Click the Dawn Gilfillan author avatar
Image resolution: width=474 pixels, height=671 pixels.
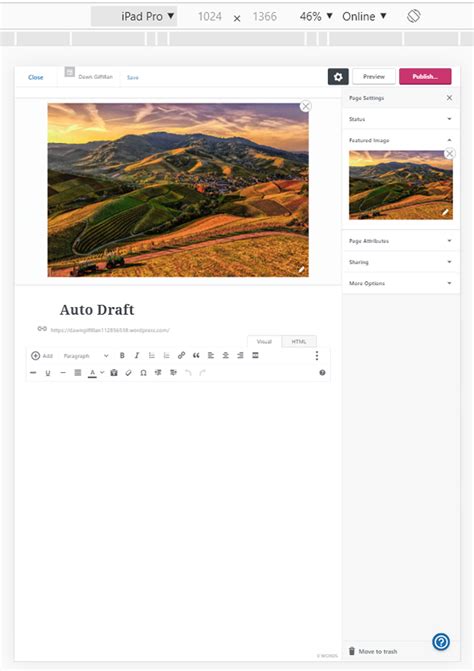(x=69, y=72)
